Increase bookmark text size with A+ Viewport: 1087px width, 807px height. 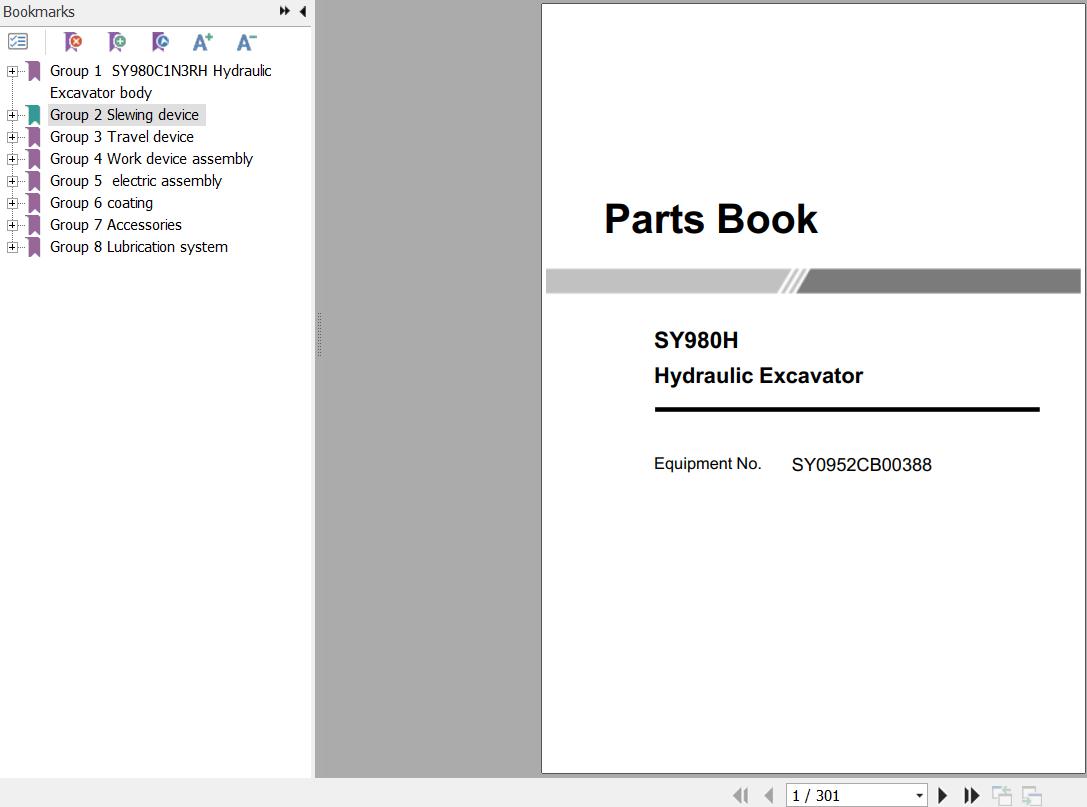[x=203, y=42]
